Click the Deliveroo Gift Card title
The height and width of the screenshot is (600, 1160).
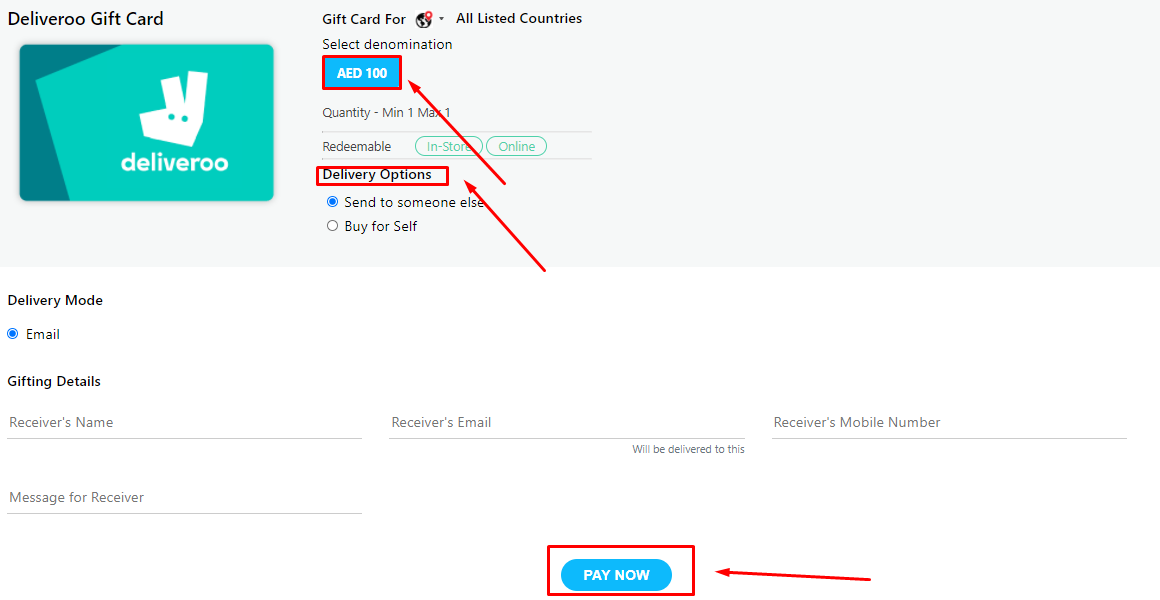pos(86,18)
